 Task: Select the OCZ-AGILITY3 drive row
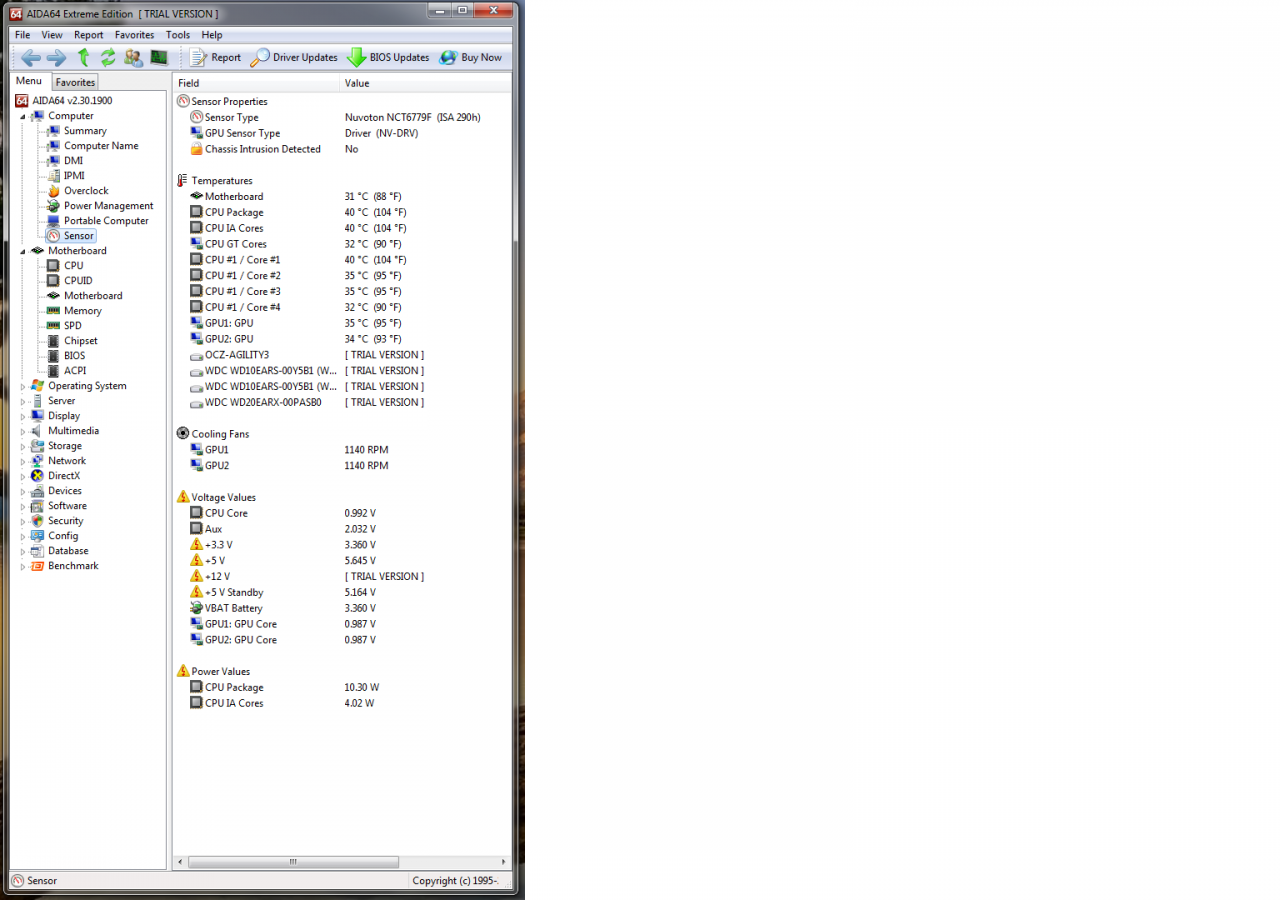coord(342,355)
